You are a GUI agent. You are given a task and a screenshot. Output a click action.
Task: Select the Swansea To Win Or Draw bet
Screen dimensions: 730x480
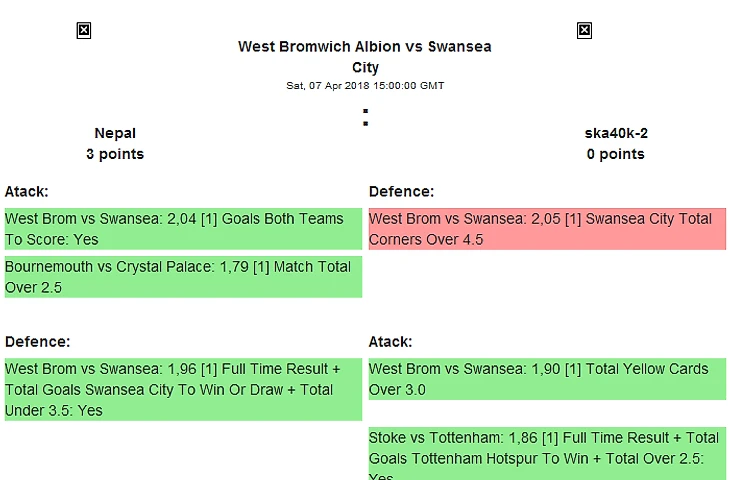click(x=182, y=389)
